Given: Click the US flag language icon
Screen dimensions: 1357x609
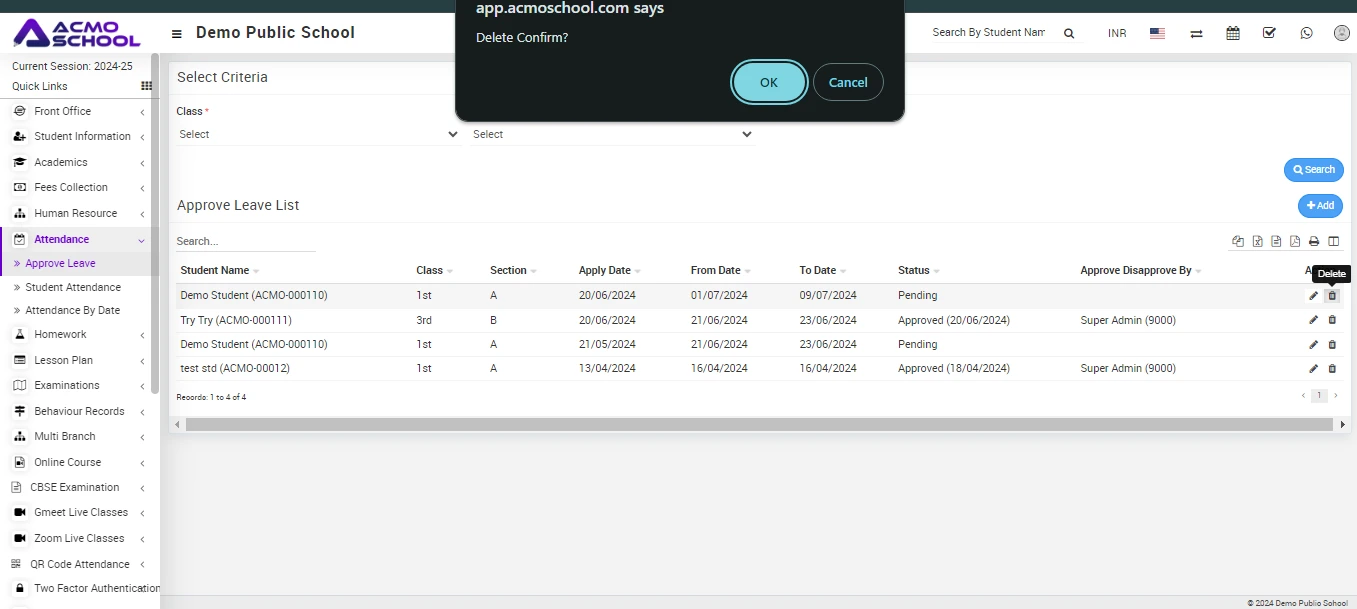Looking at the screenshot, I should coord(1157,33).
